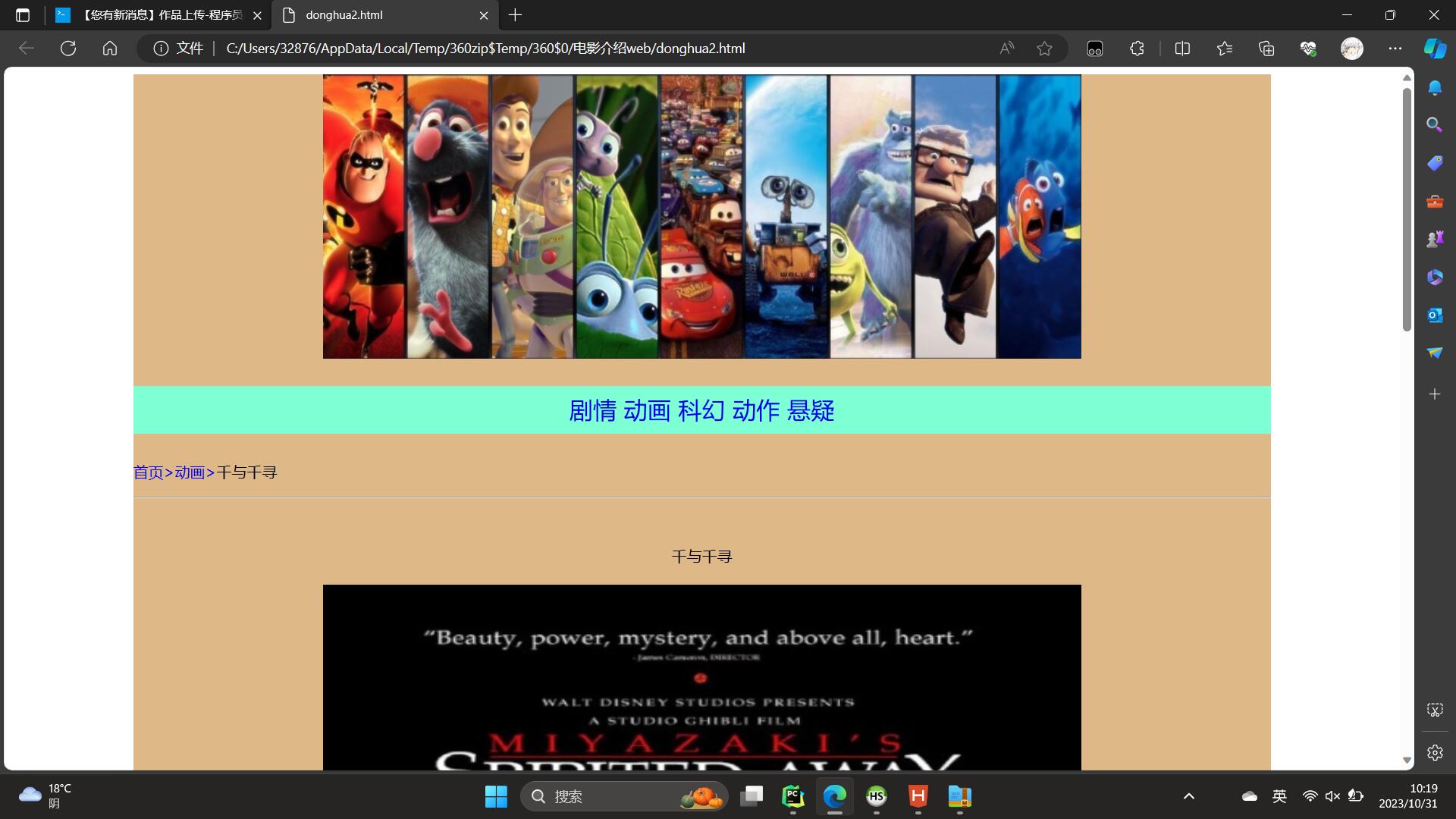Screen dimensions: 1456x819
Task: Open weather widget 18°C
Action: point(45,796)
